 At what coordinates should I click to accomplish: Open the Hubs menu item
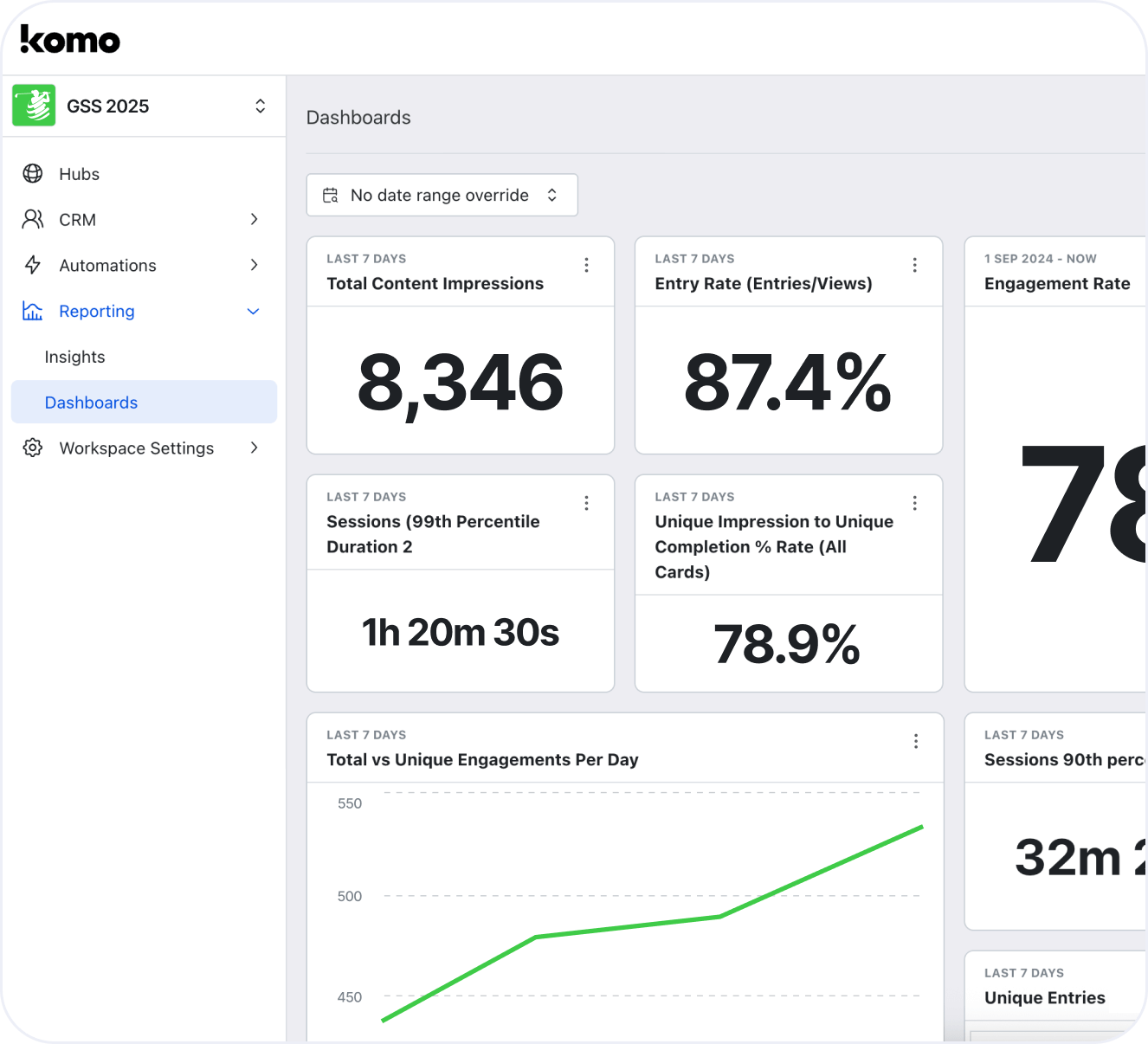pos(144,174)
